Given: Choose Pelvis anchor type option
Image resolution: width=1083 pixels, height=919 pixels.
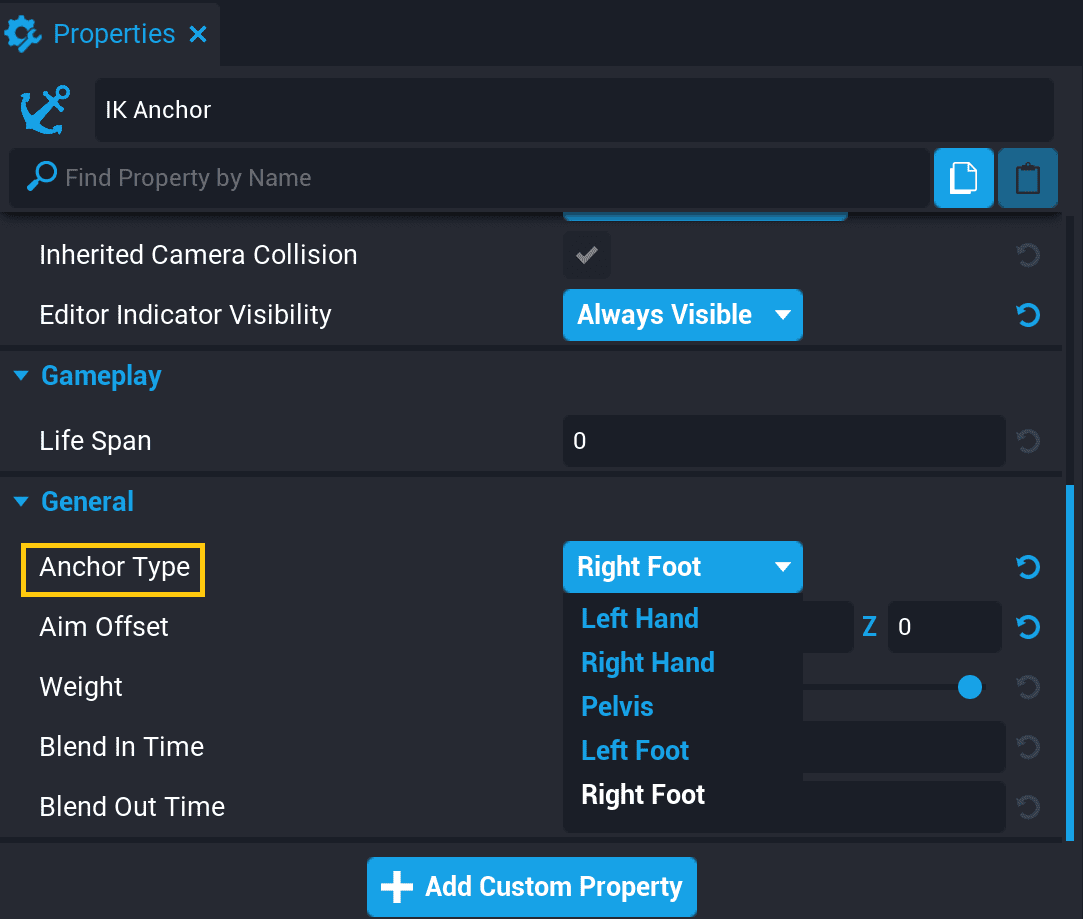Looking at the screenshot, I should (x=617, y=707).
